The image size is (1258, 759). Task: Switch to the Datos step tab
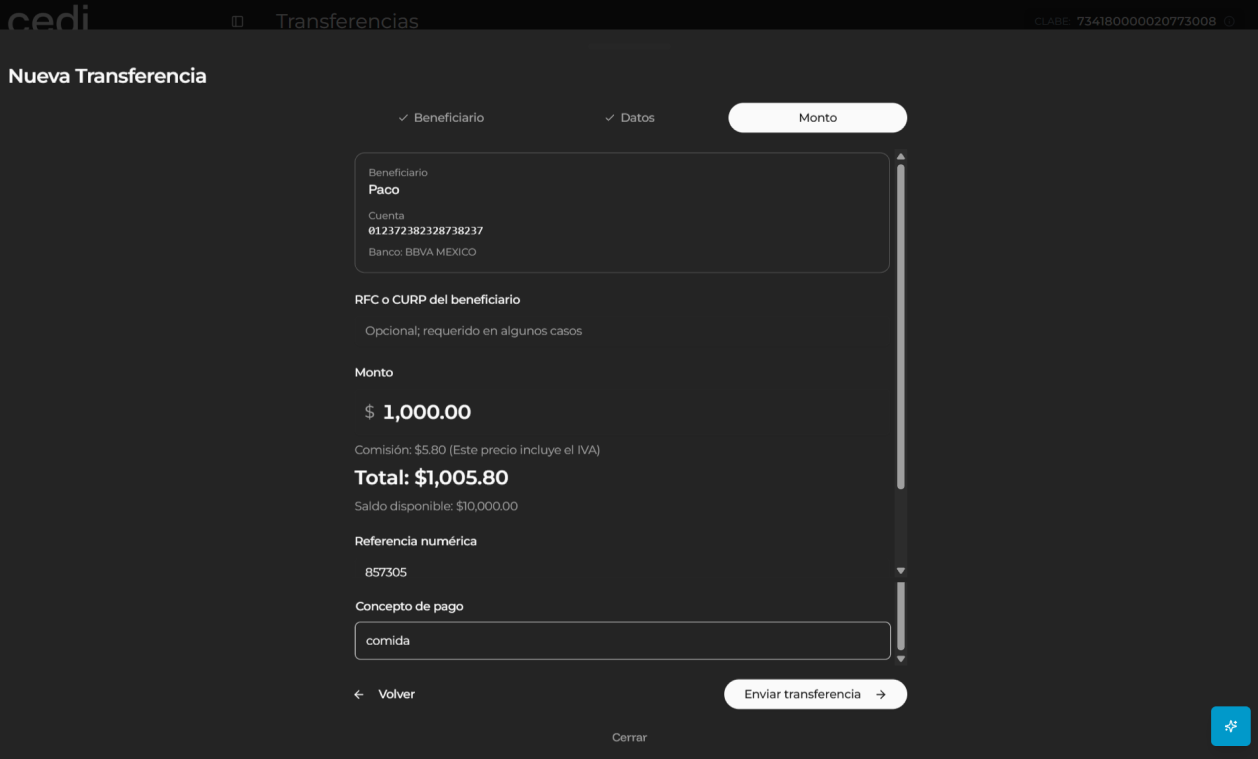[630, 118]
